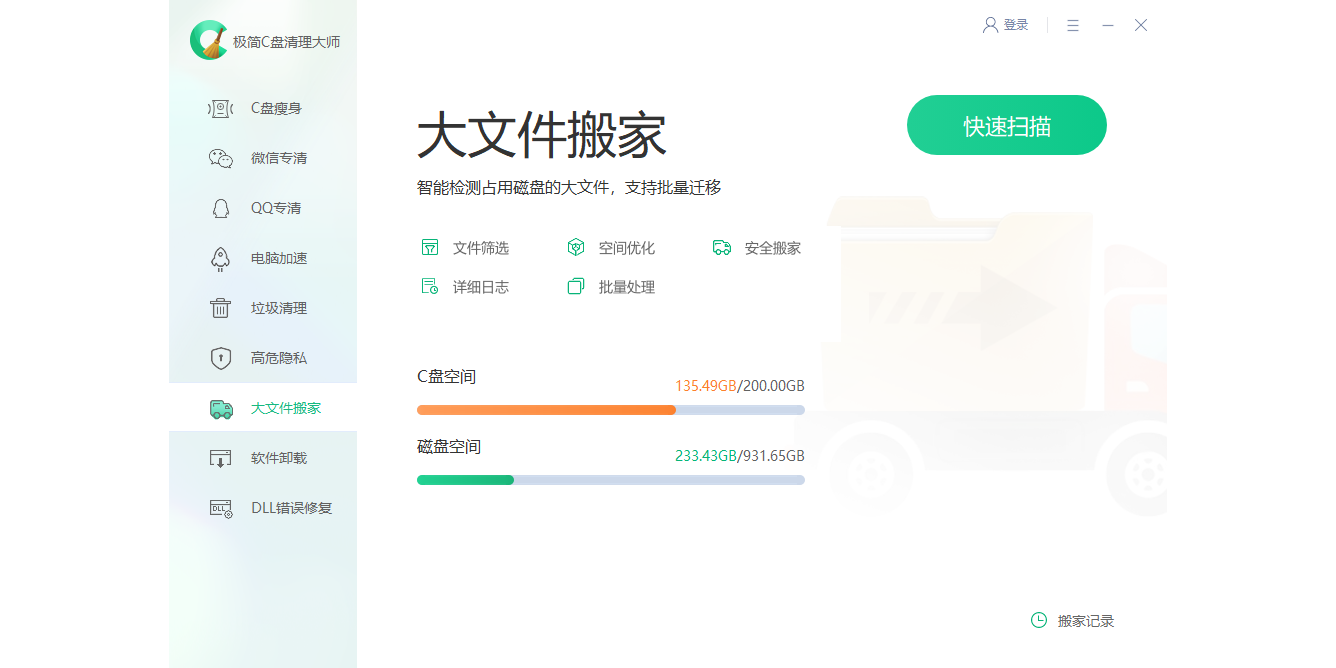
Task: Click the 软件卸载 uninstall icon
Action: point(221,458)
